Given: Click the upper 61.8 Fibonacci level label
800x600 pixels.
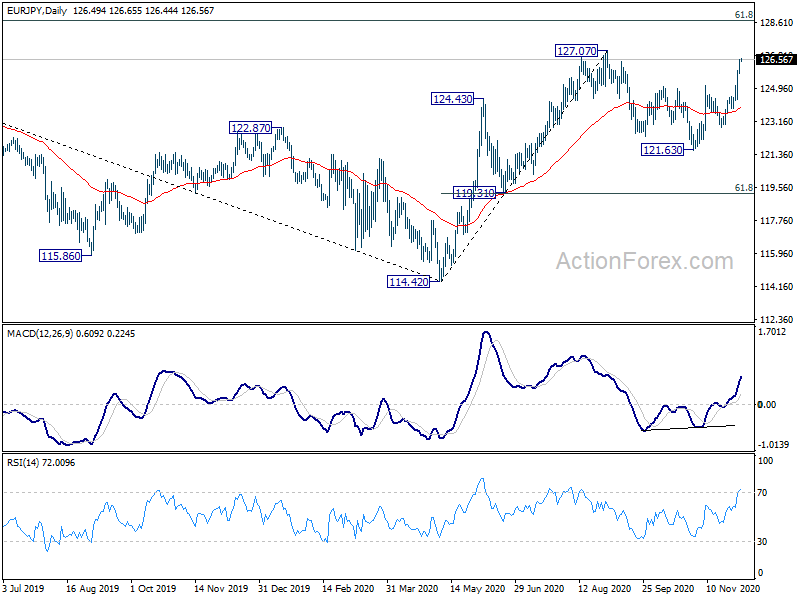Looking at the screenshot, I should point(744,15).
